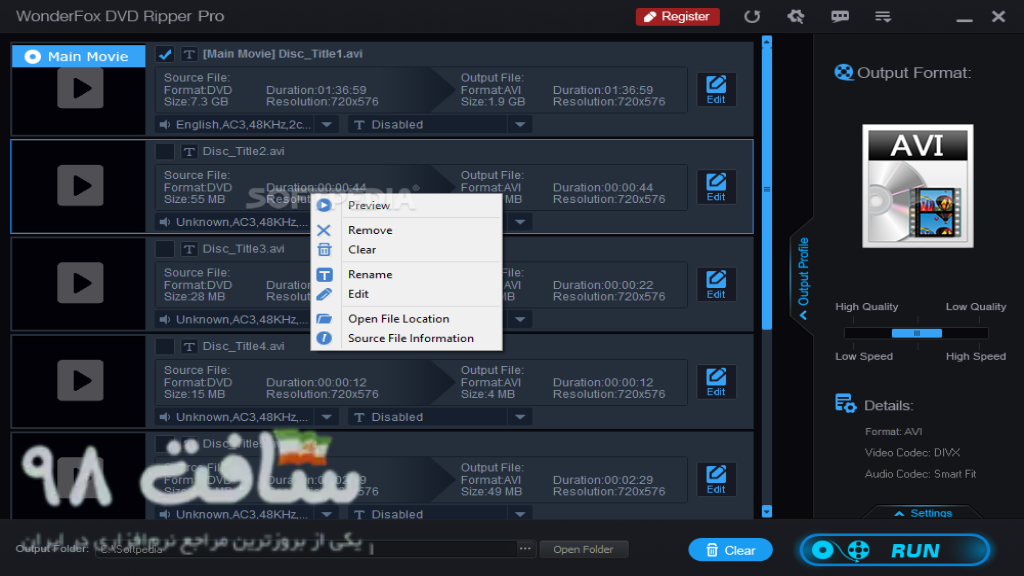The height and width of the screenshot is (576, 1024).
Task: Click the Register button
Action: pyautogui.click(x=677, y=16)
